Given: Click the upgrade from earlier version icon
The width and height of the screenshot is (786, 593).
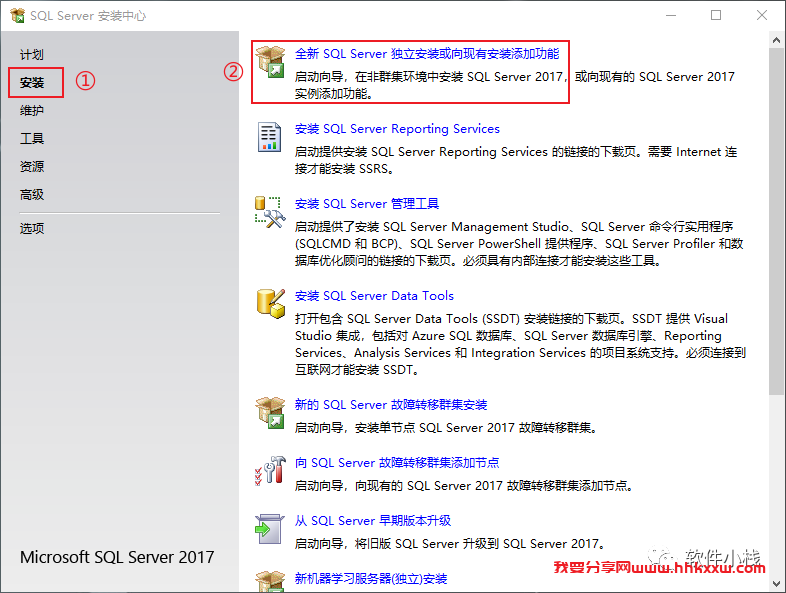Looking at the screenshot, I should coord(269,528).
